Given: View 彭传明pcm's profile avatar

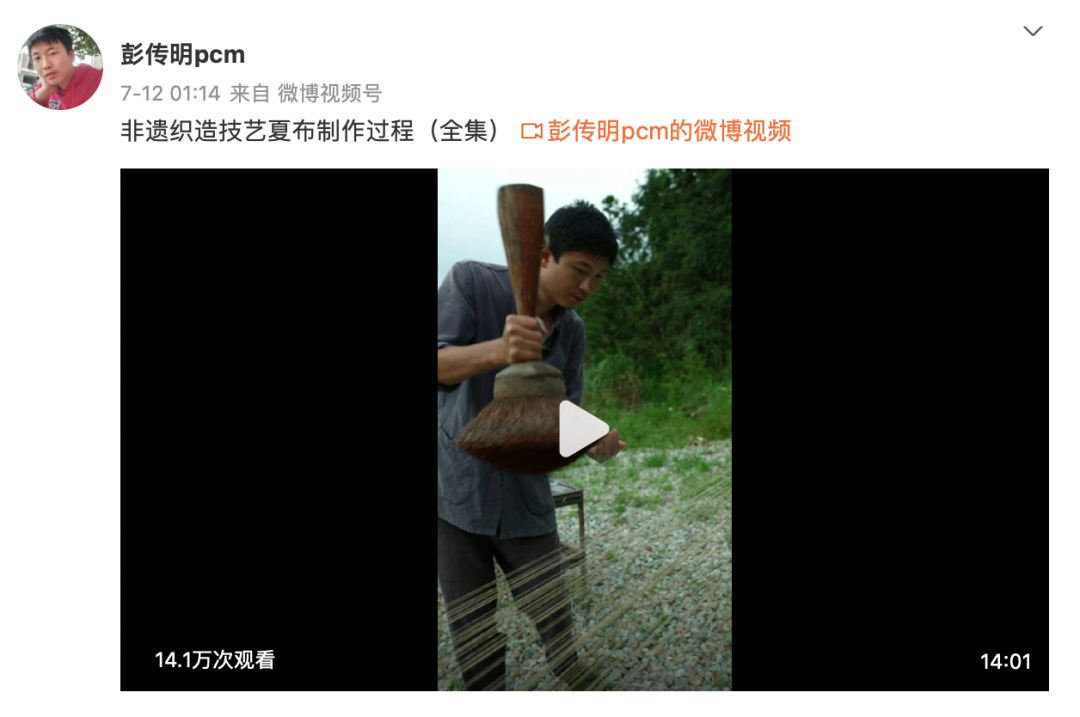Looking at the screenshot, I should [60, 67].
